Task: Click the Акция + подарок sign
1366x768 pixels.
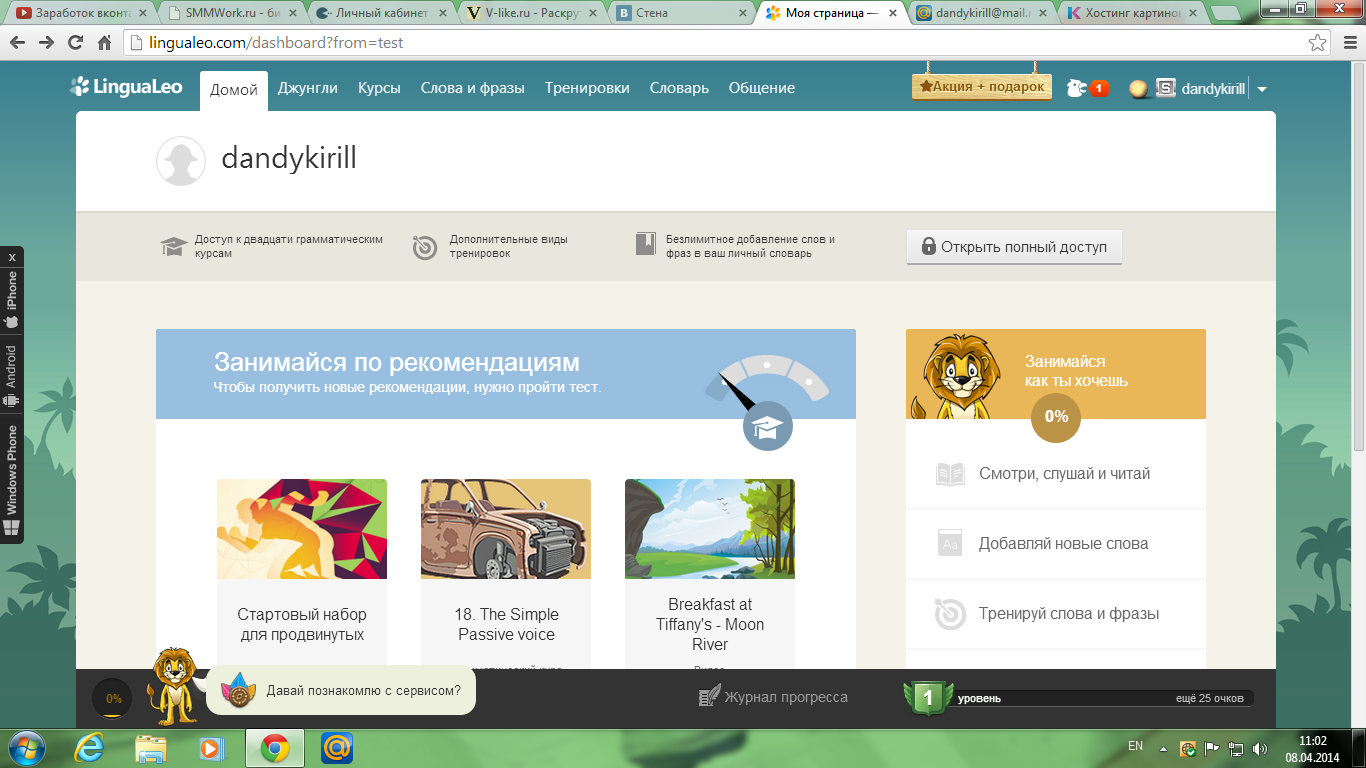Action: tap(982, 87)
